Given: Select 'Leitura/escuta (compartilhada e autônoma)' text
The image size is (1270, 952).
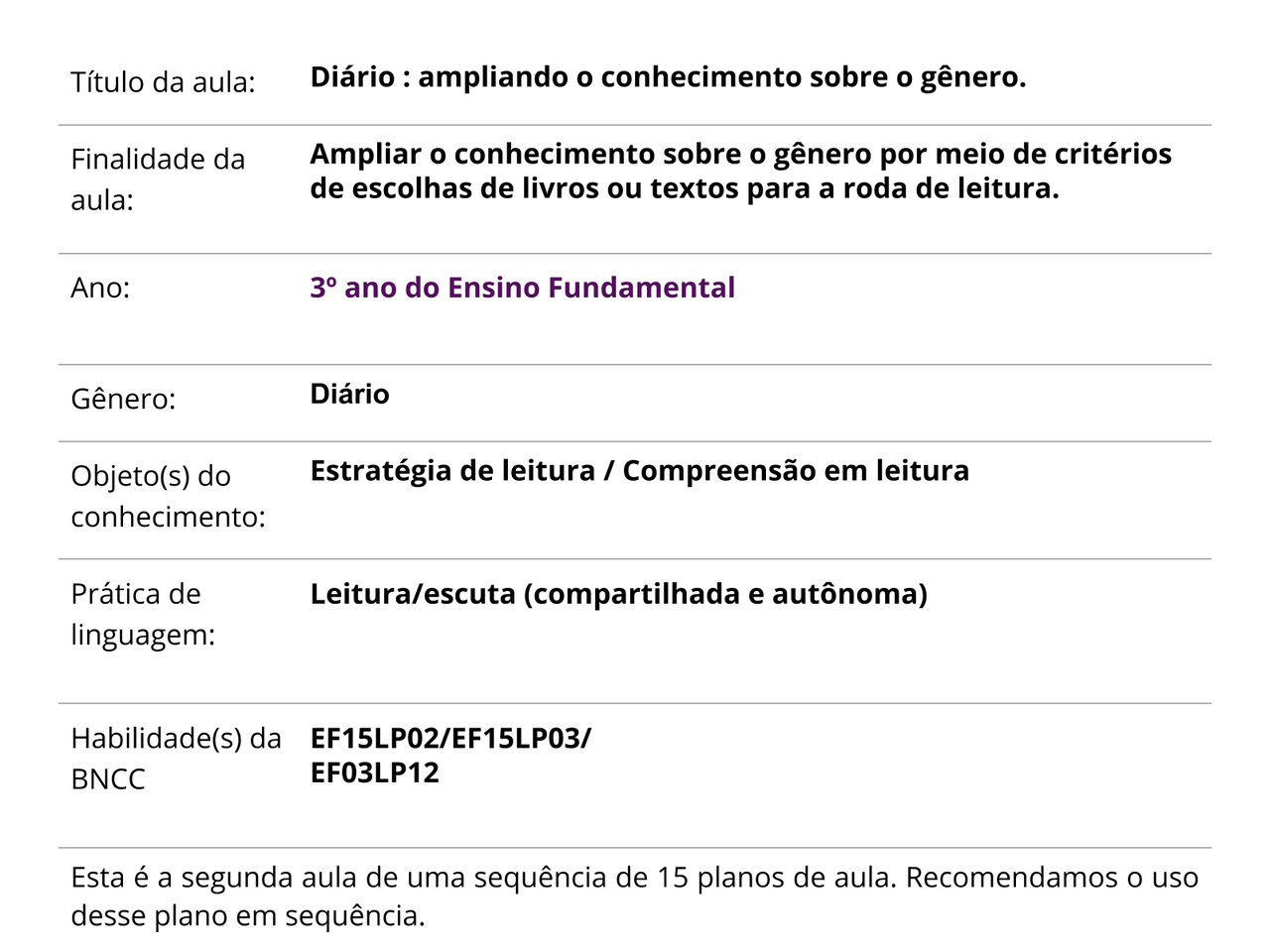Looking at the screenshot, I should coord(619,594).
